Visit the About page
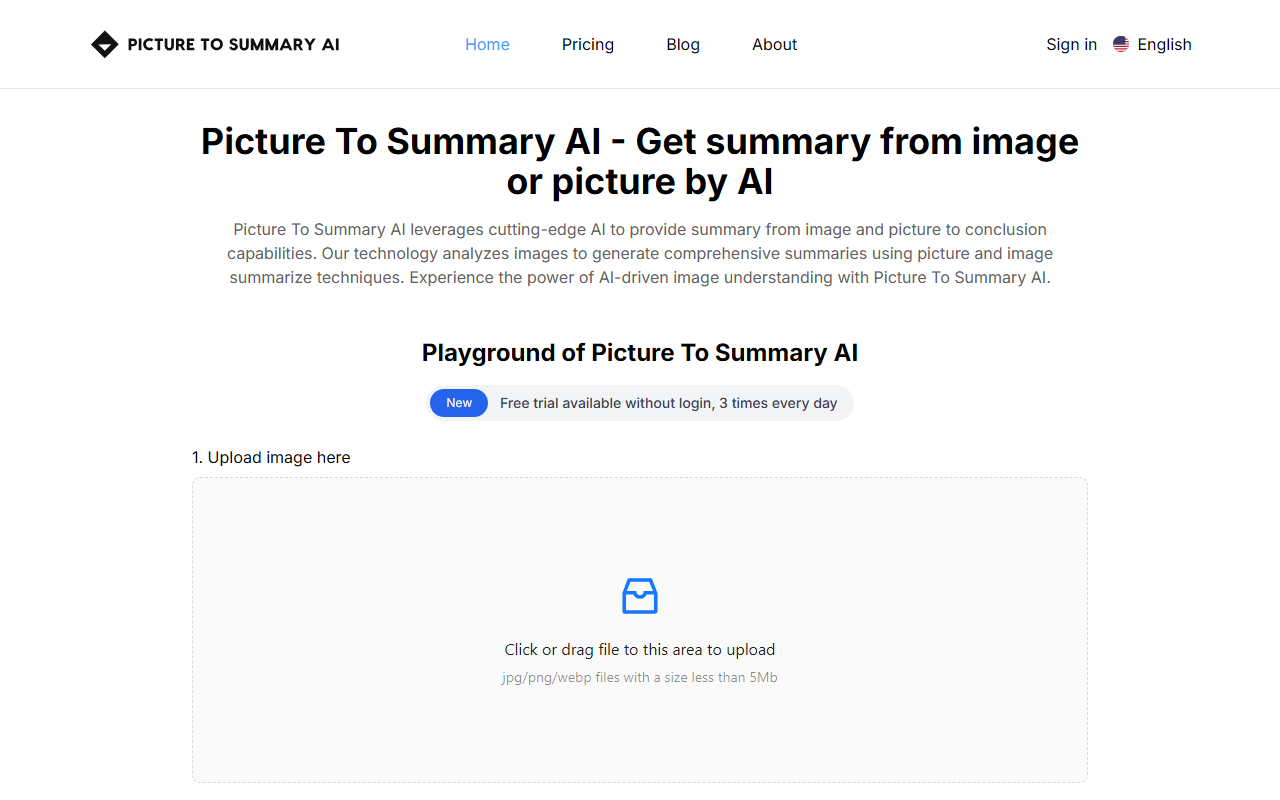This screenshot has height=800, width=1280. click(775, 44)
